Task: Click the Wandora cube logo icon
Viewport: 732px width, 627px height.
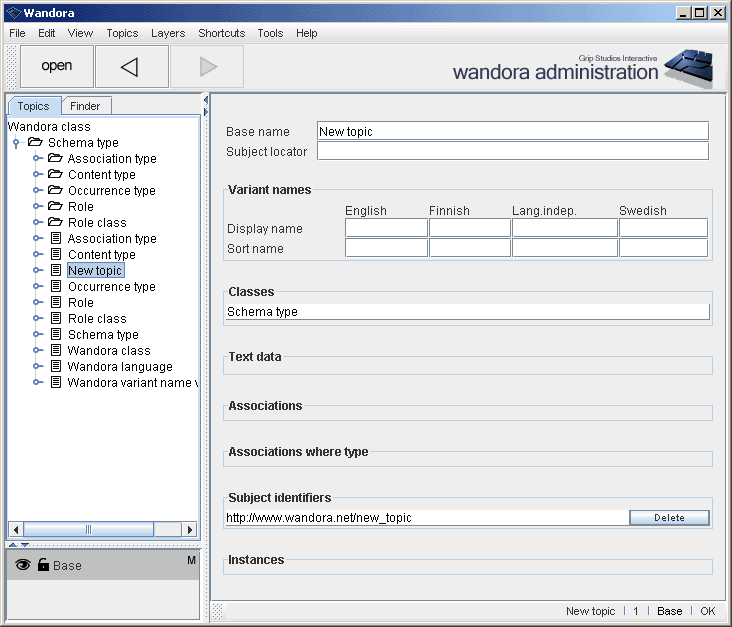Action: (688, 67)
